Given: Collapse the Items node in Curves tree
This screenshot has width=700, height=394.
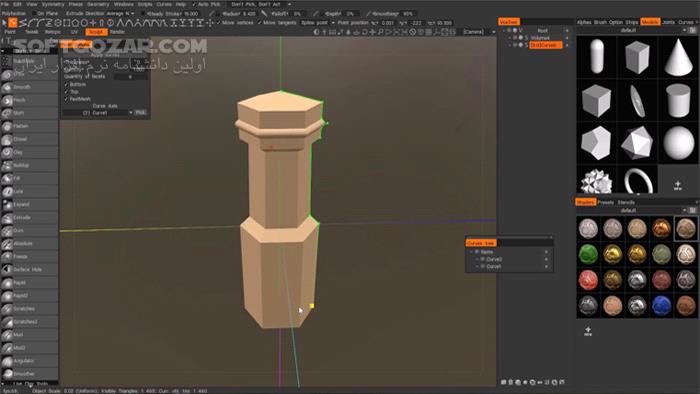Looking at the screenshot, I should [x=471, y=252].
